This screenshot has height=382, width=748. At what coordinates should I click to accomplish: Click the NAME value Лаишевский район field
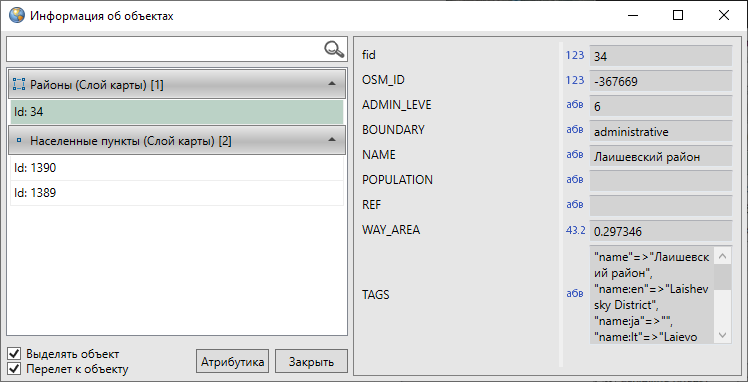point(661,156)
